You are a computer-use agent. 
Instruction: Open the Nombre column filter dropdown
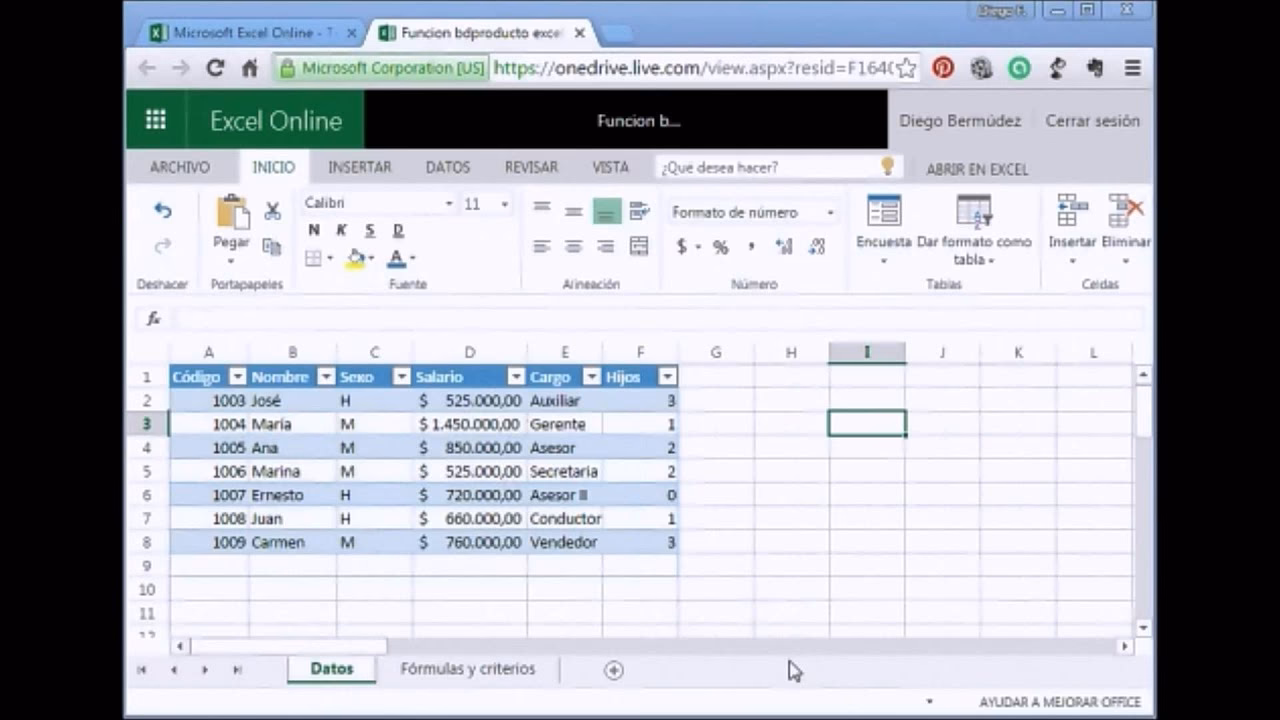click(326, 377)
